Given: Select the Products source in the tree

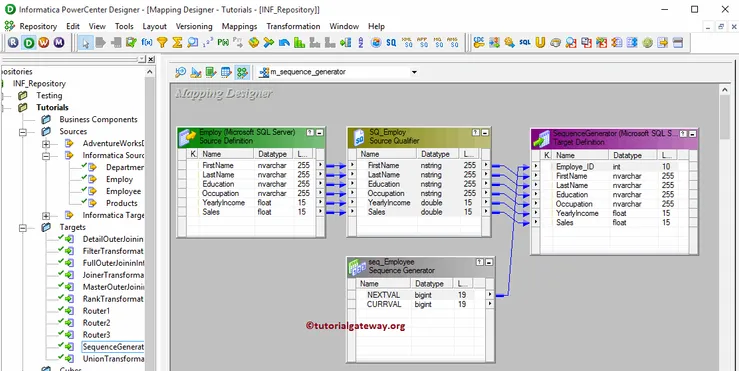Looking at the screenshot, I should pos(122,204).
